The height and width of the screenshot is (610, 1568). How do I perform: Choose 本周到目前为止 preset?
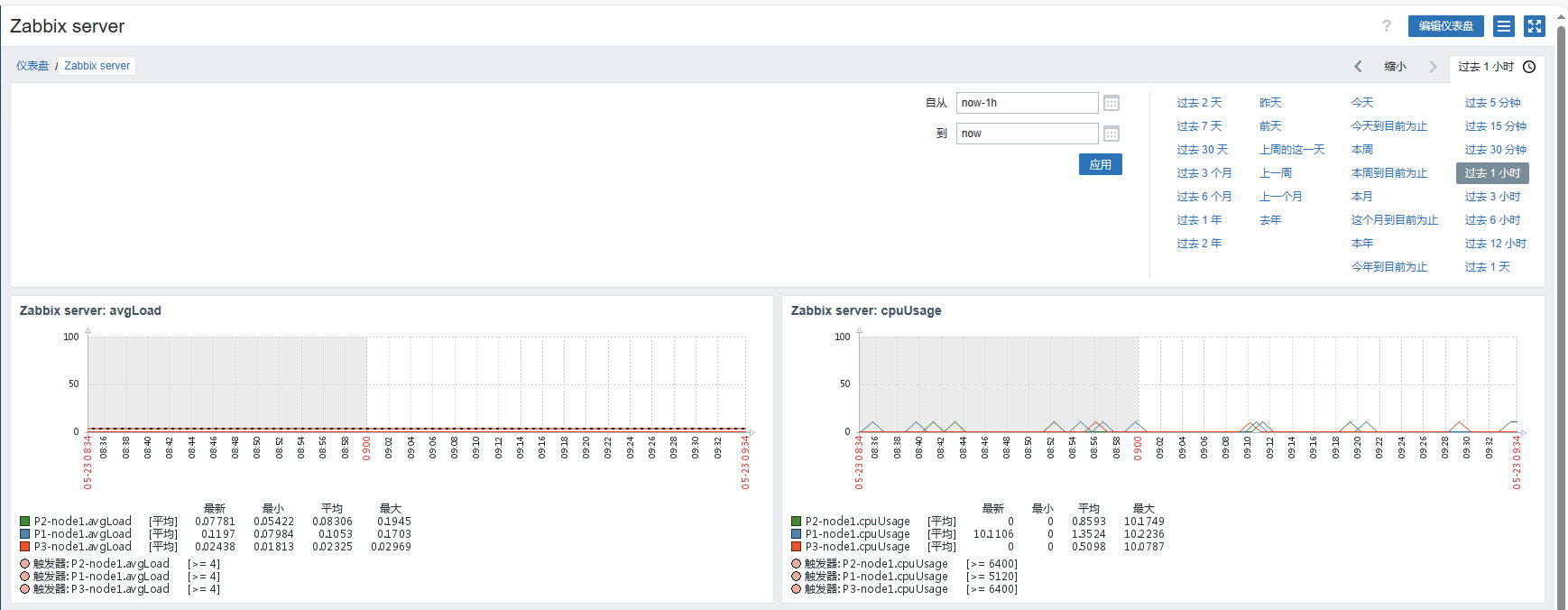[x=1388, y=173]
